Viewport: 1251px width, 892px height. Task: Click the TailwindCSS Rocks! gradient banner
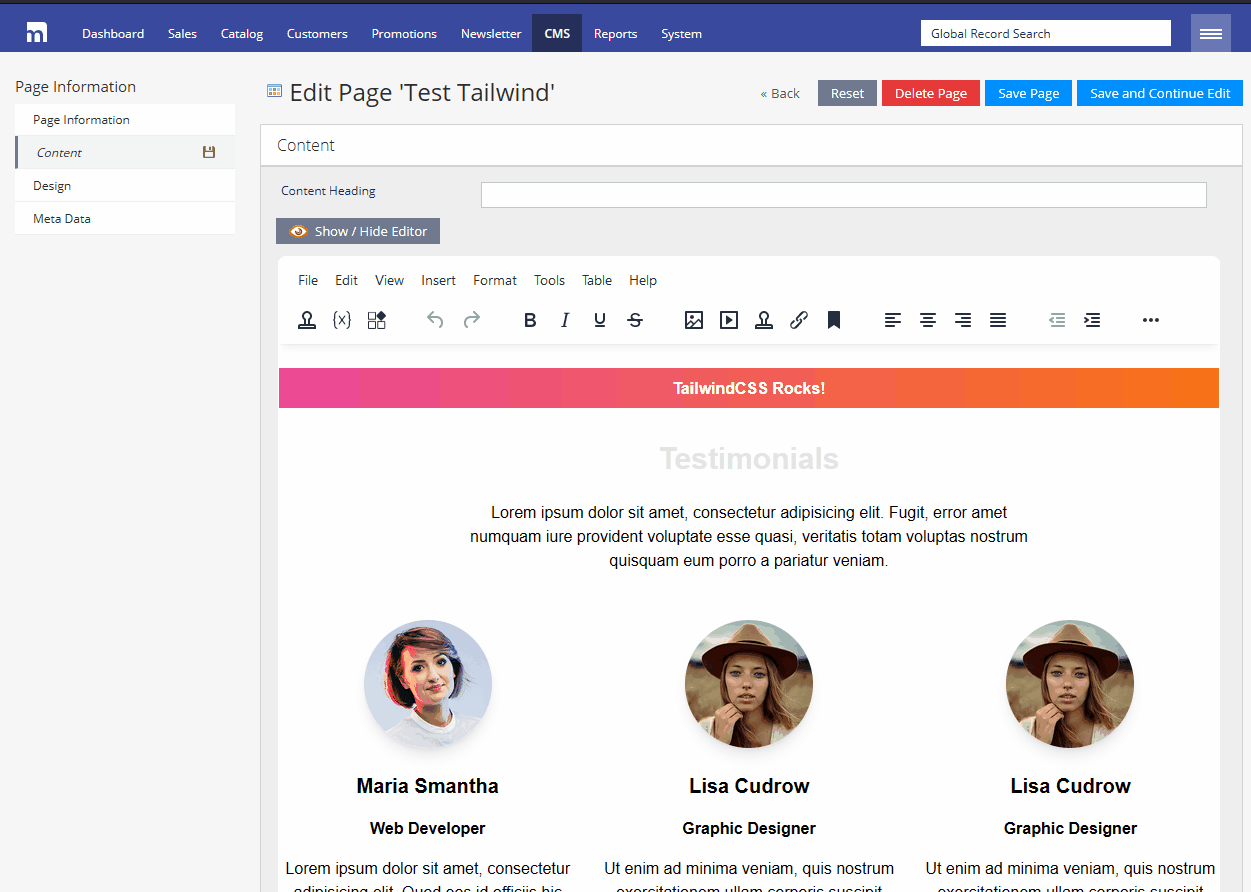[x=749, y=388]
